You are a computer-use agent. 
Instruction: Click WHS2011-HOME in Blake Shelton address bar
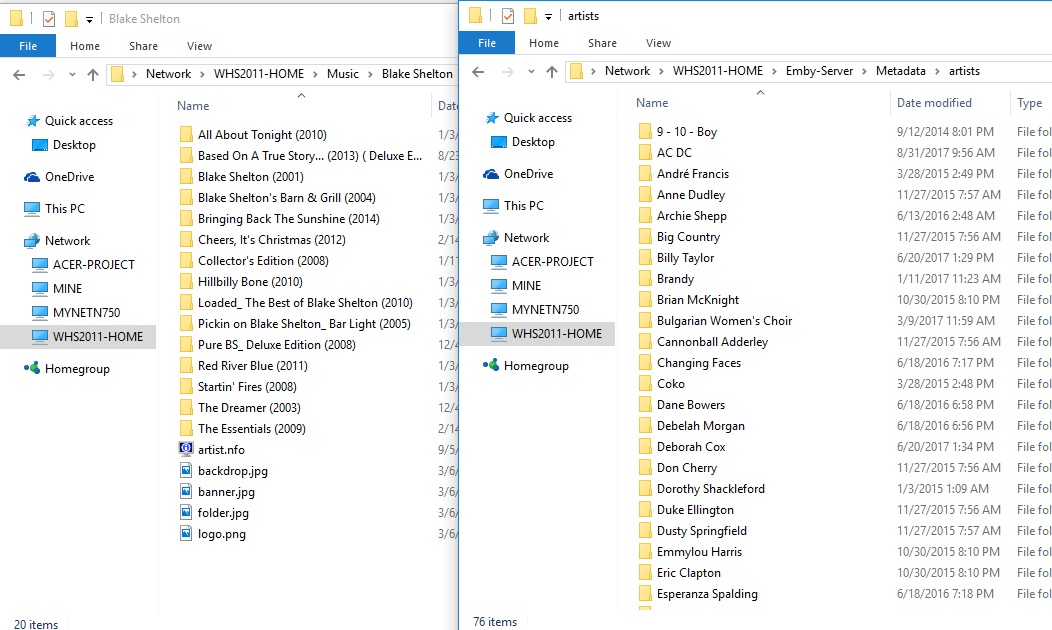[259, 74]
